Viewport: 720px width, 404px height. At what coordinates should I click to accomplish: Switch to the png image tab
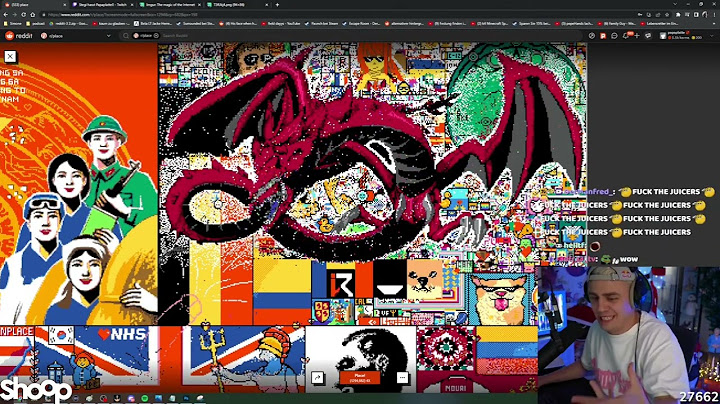(236, 5)
